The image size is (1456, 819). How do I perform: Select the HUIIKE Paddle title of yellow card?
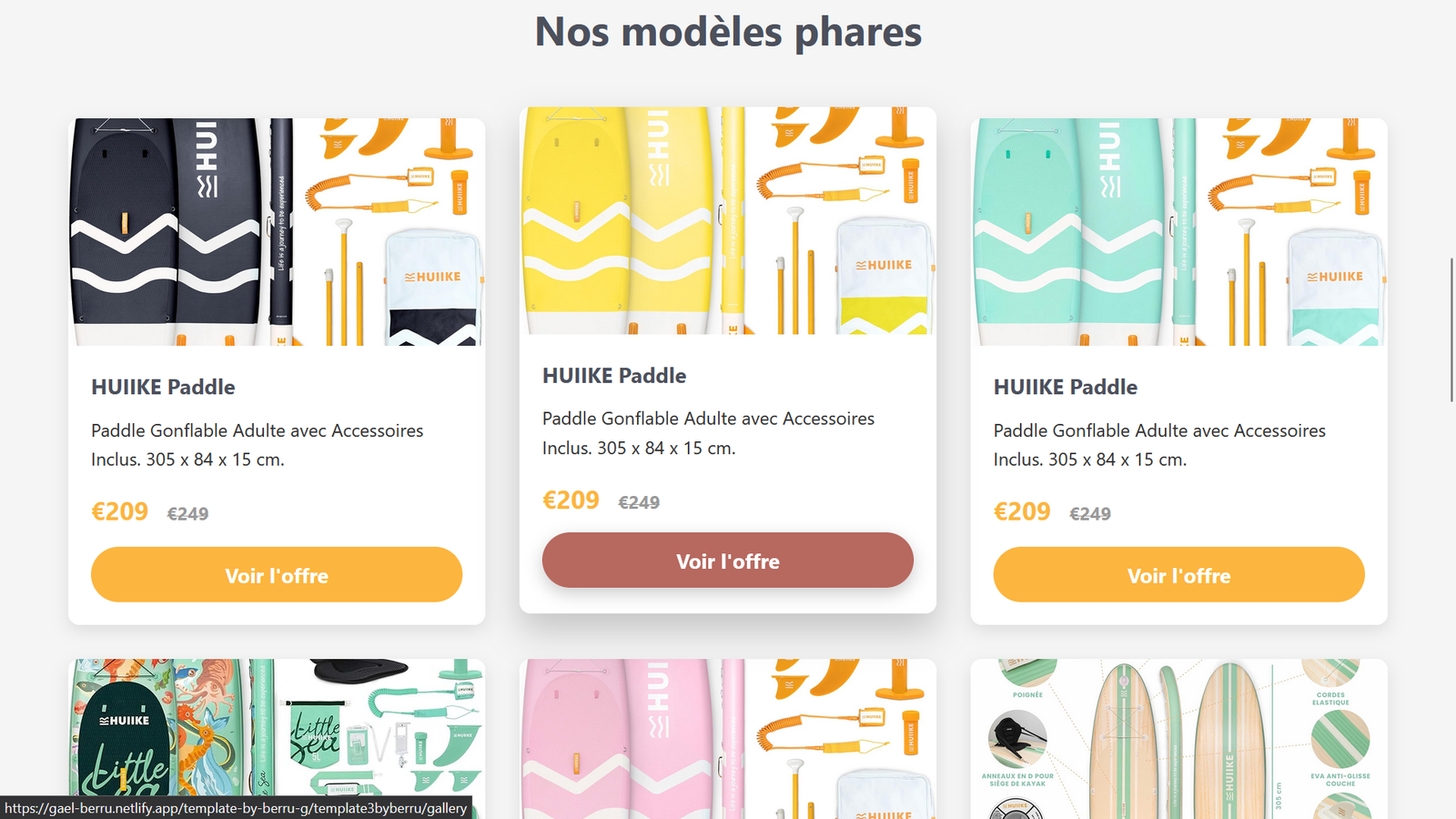click(x=614, y=375)
